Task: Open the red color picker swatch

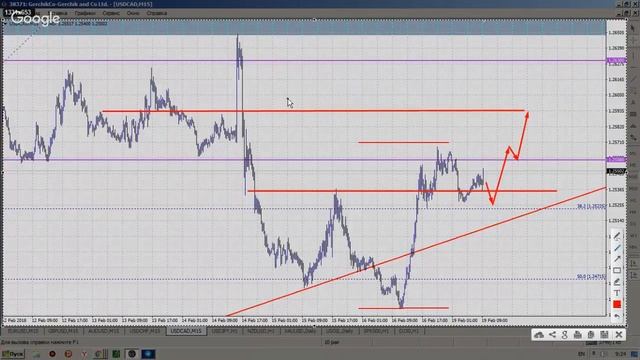Action: pos(617,304)
